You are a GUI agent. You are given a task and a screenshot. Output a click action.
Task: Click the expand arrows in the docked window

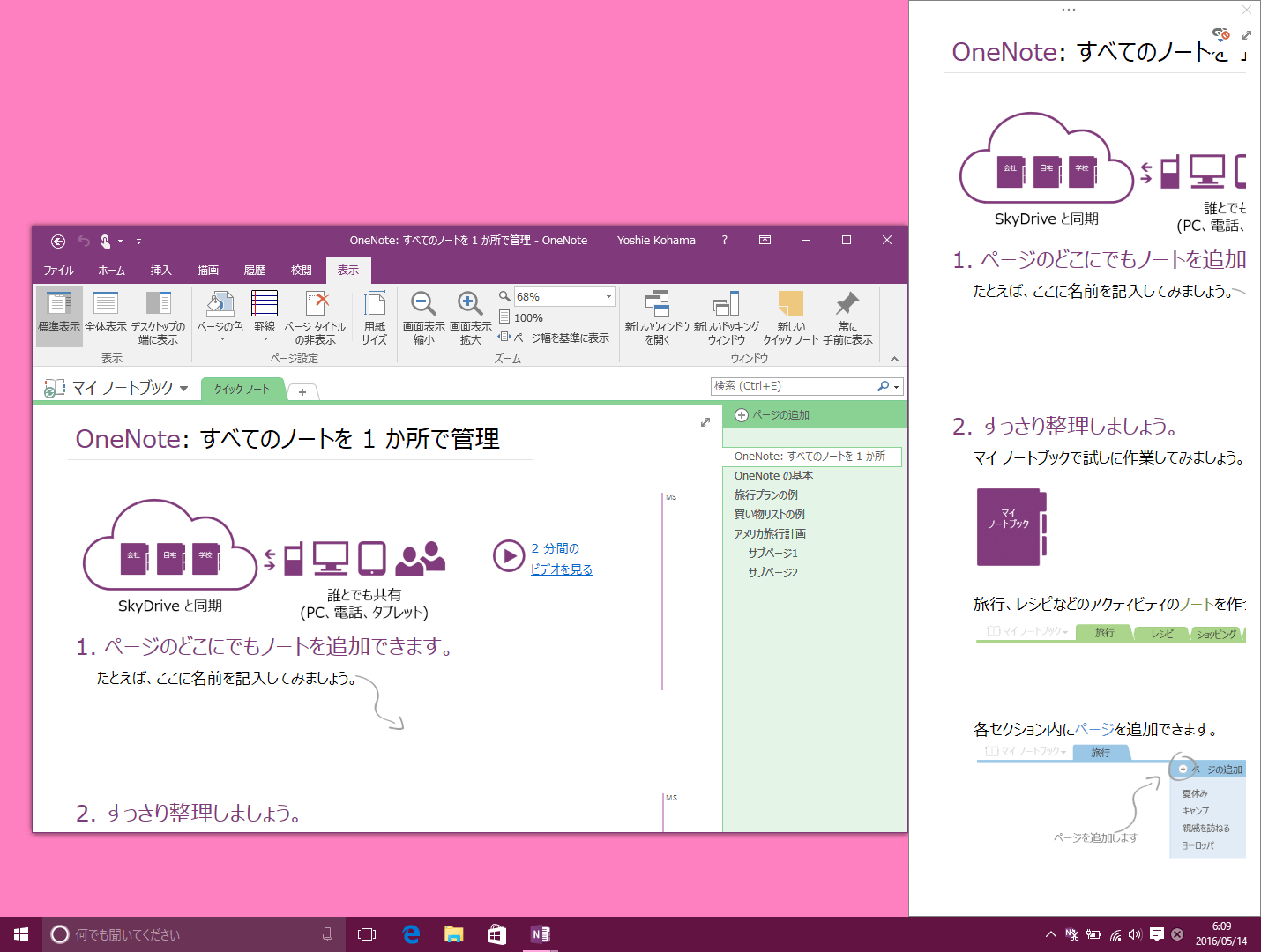[x=1247, y=35]
